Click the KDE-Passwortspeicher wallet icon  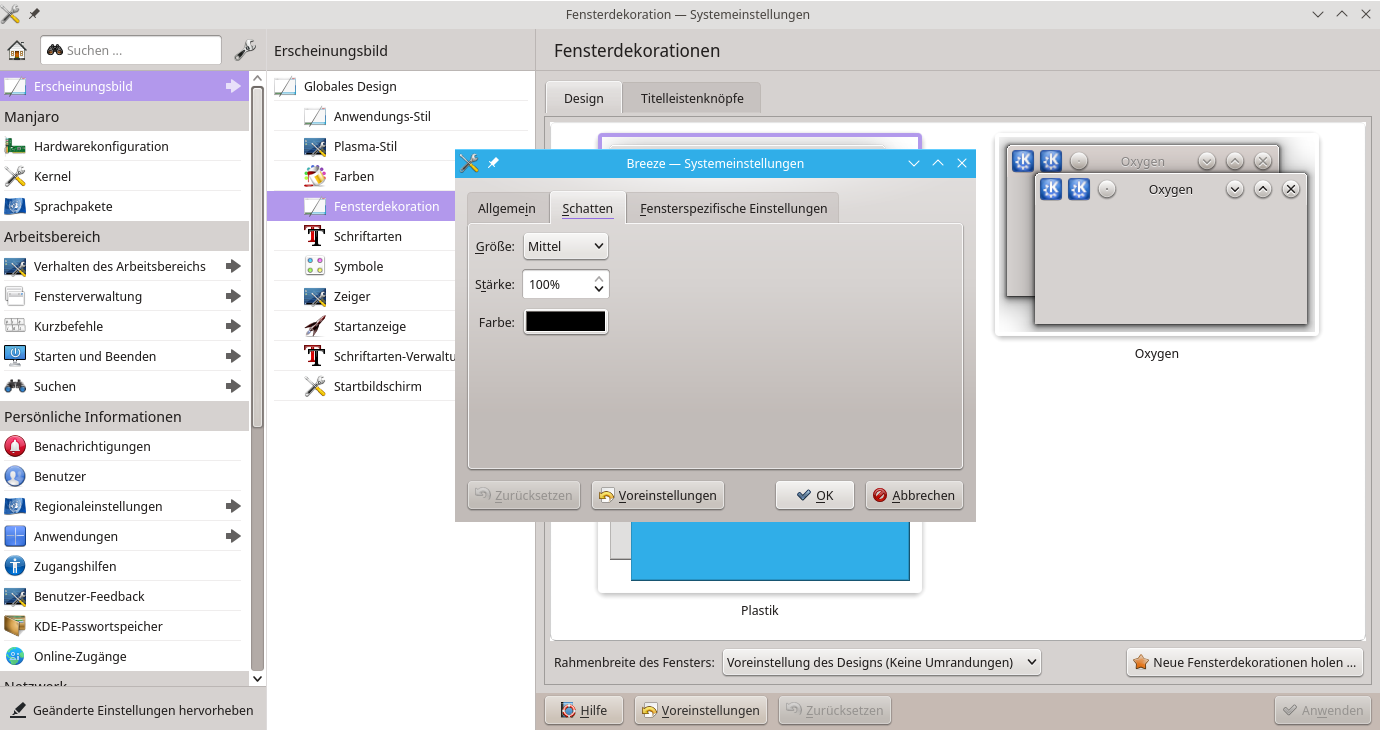click(15, 626)
